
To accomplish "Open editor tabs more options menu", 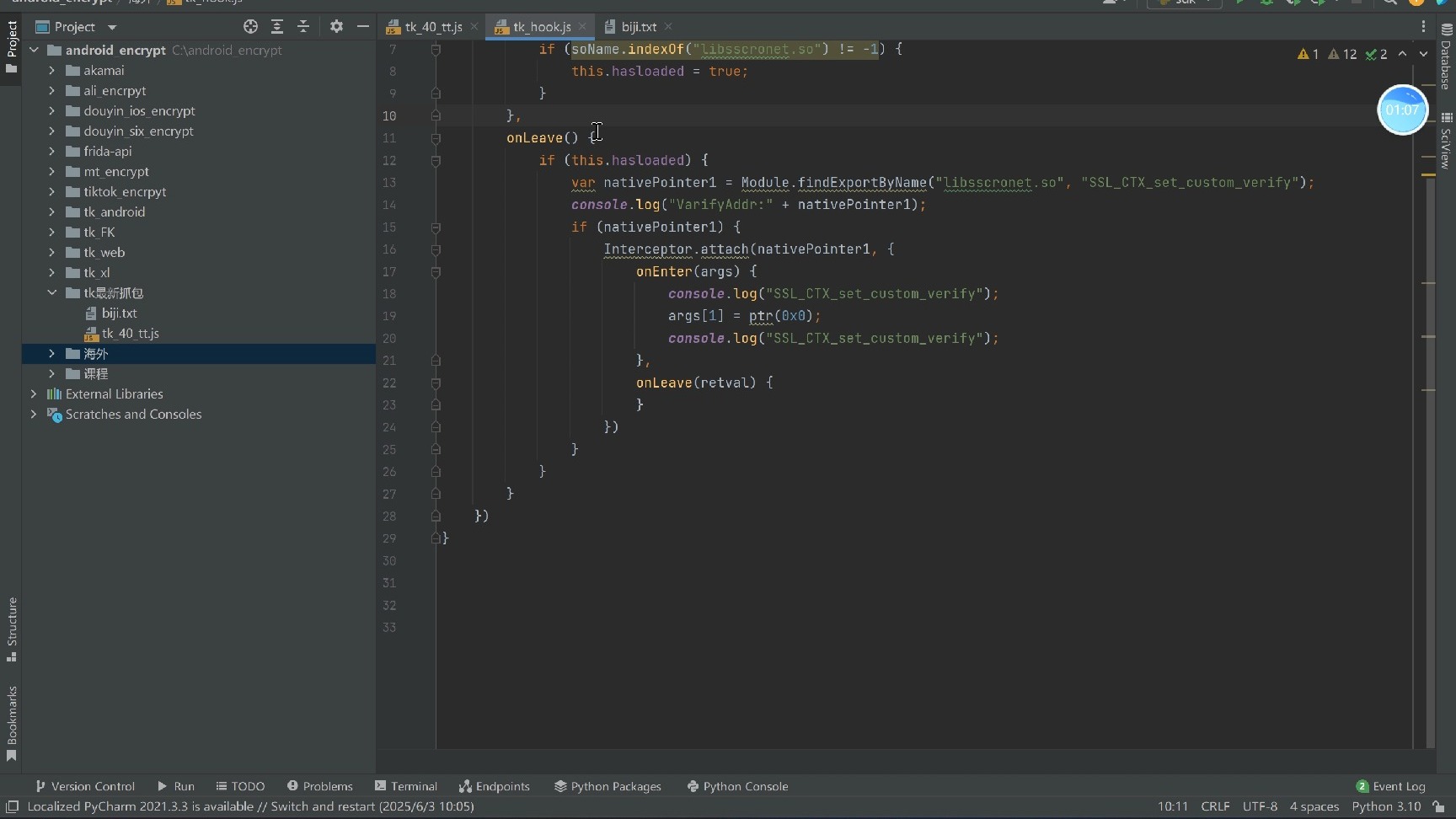I will tap(1423, 27).
